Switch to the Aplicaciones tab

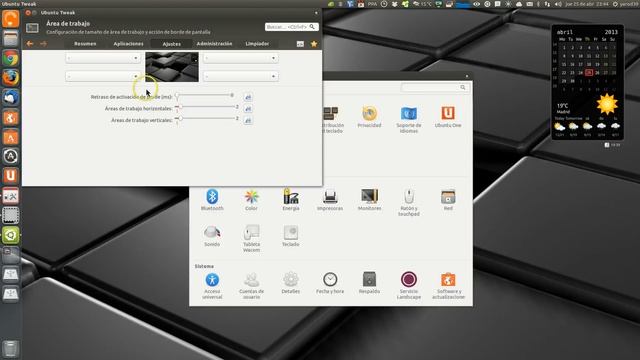tap(128, 44)
